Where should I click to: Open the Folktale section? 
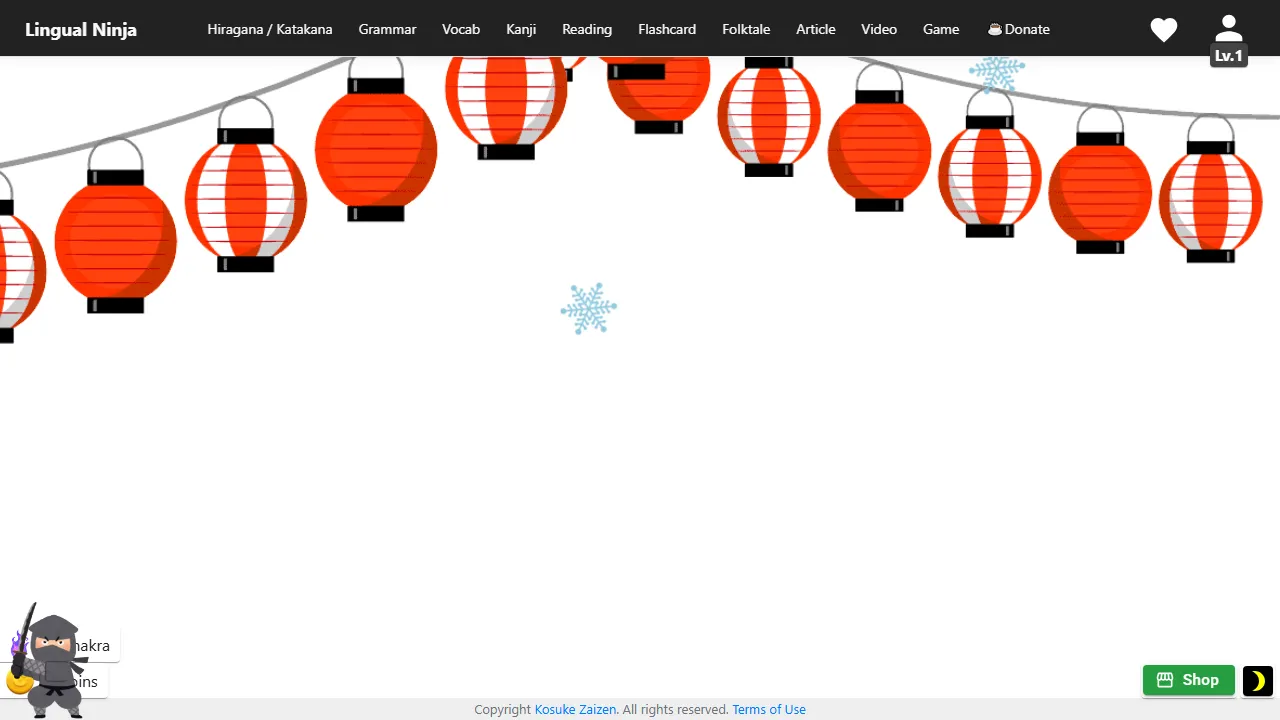[746, 29]
